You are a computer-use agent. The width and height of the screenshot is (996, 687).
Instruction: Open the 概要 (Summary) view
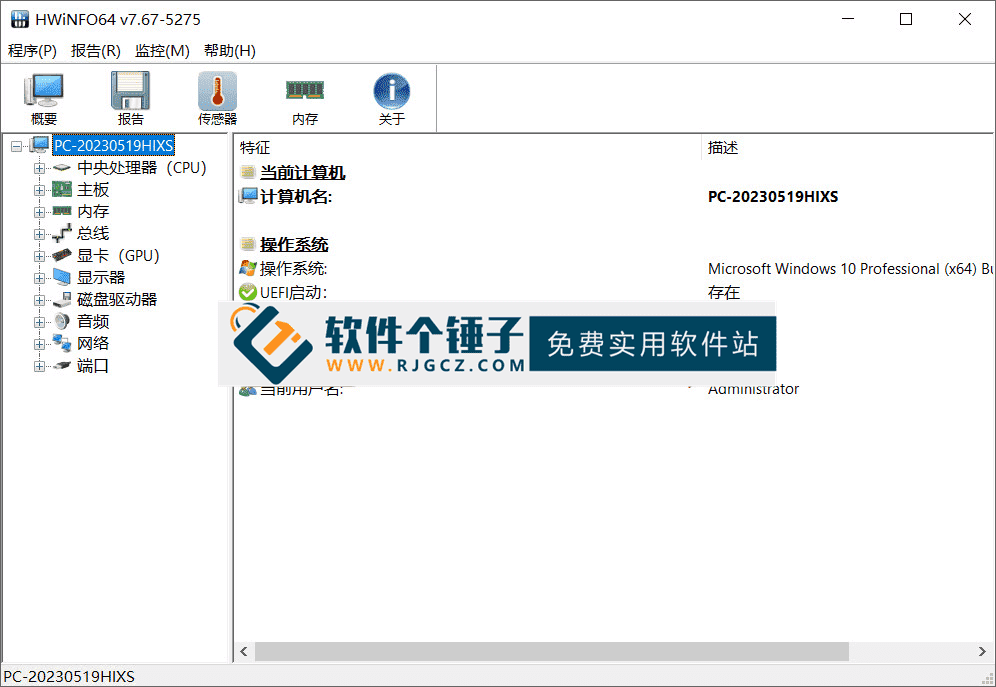click(43, 97)
